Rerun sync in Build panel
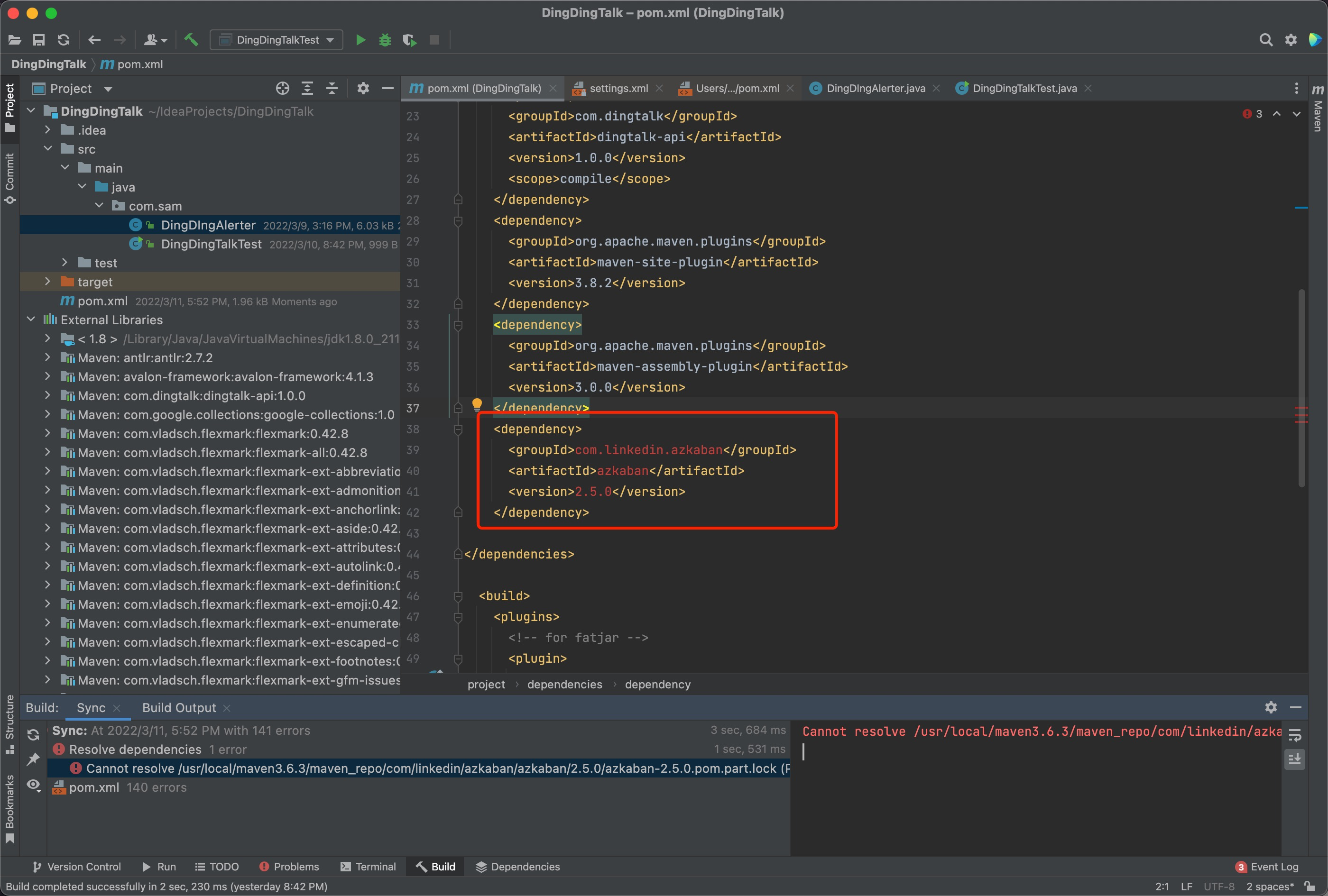 [34, 735]
